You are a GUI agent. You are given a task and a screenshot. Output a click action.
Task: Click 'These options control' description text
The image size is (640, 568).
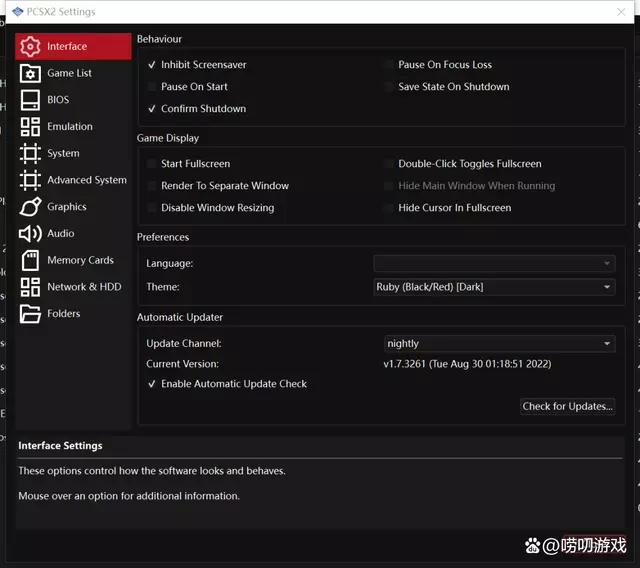tap(152, 471)
